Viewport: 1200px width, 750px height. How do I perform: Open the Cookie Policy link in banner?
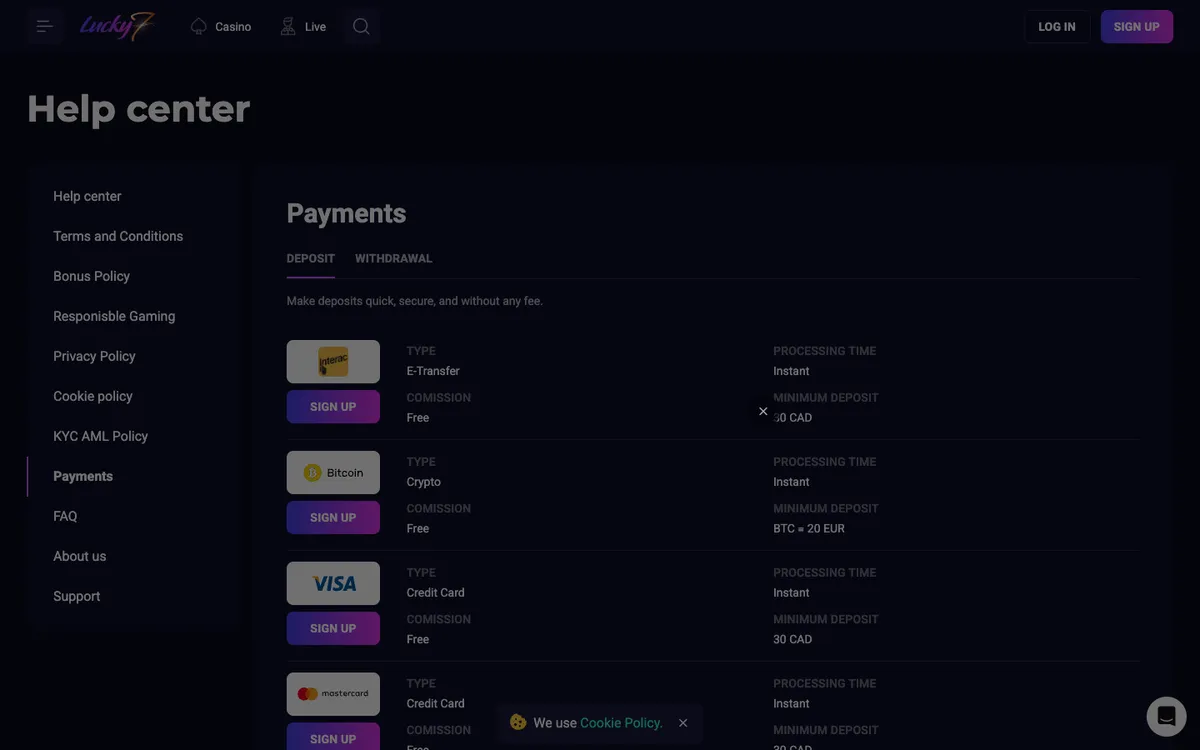[621, 723]
